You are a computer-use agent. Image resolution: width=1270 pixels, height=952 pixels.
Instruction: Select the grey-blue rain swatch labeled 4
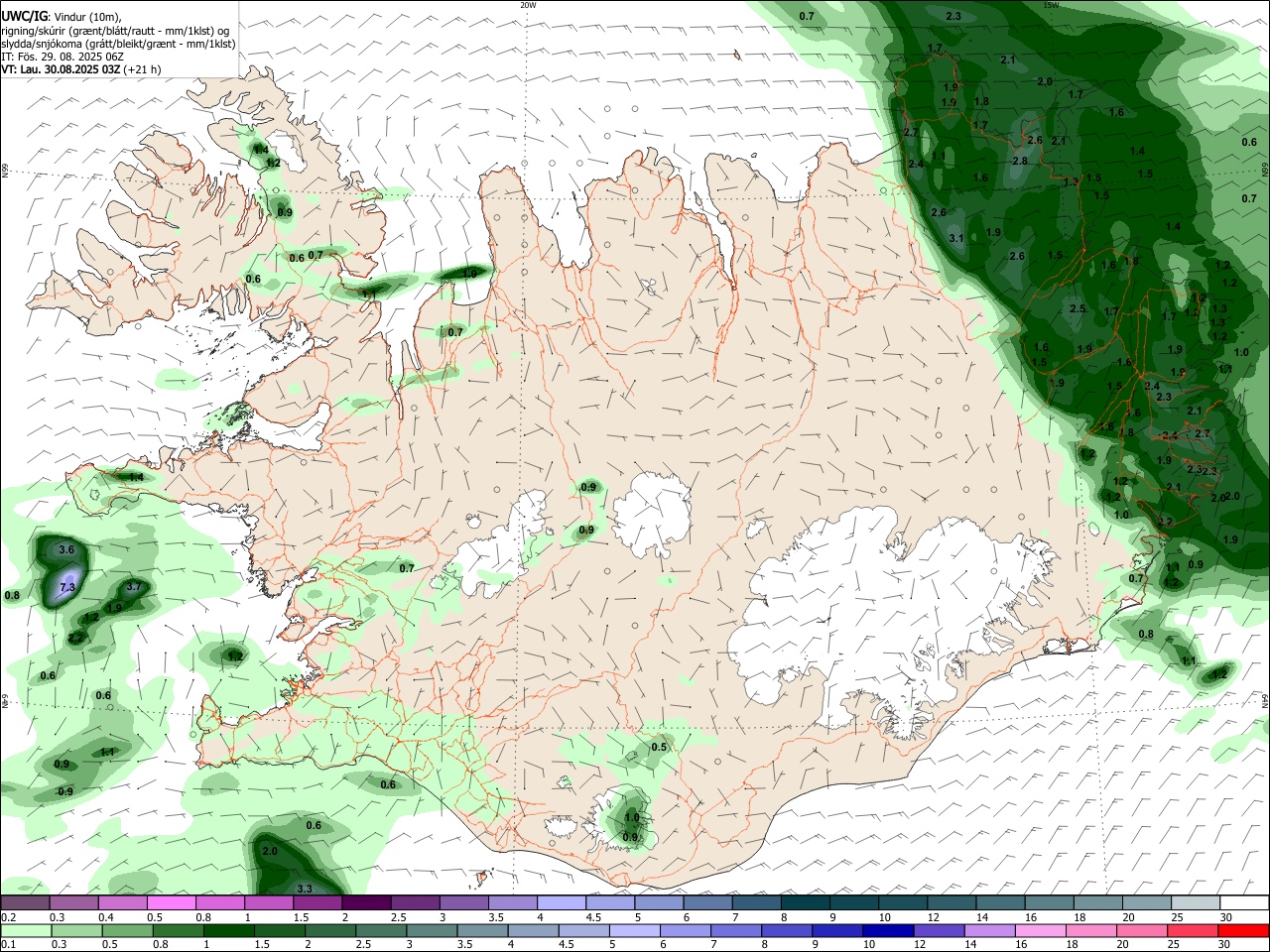coord(532,930)
